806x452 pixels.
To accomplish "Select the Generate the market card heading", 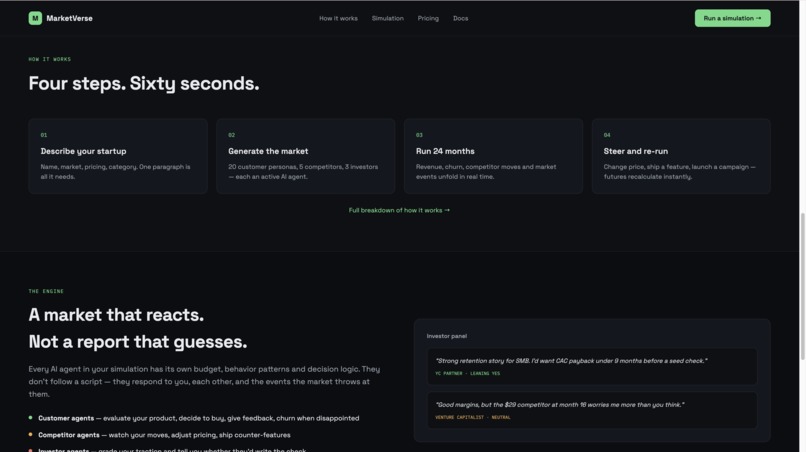I will point(268,151).
